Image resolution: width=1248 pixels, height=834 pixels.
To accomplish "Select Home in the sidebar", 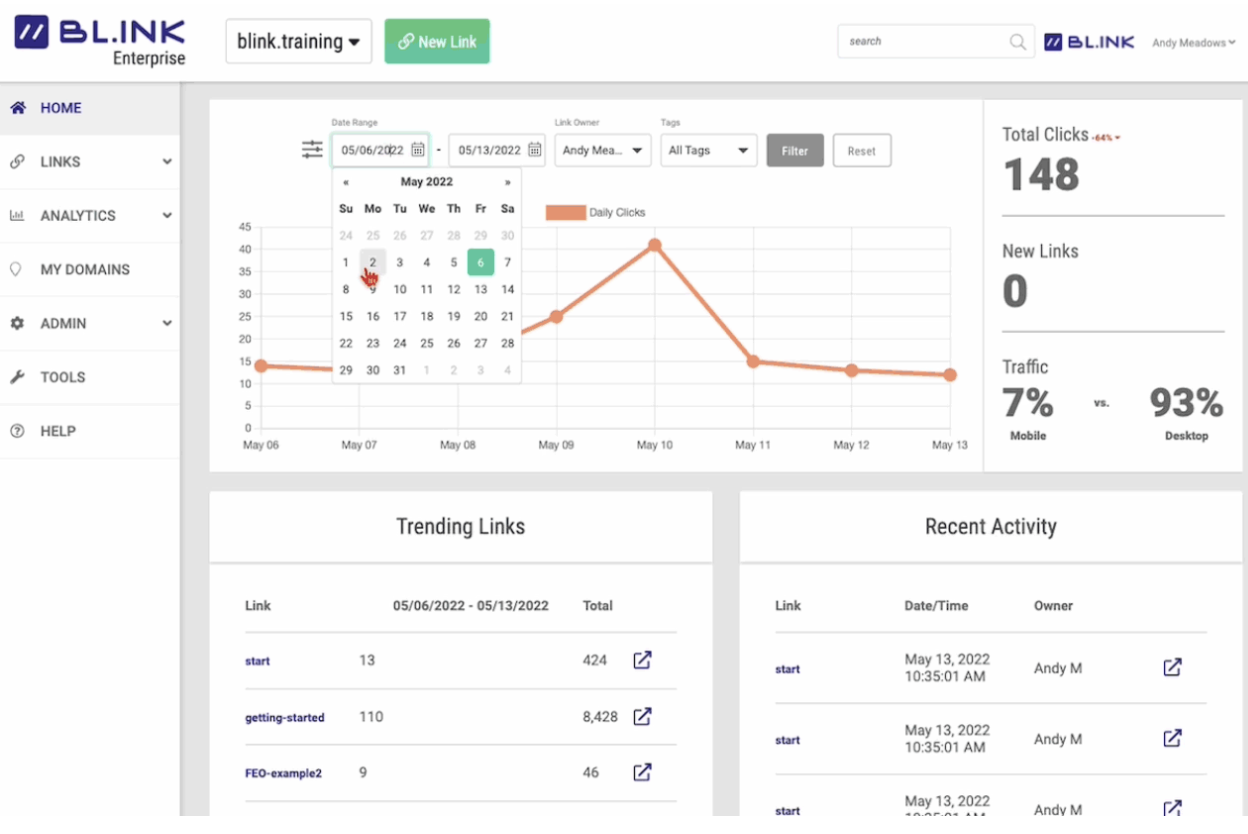I will (90, 108).
